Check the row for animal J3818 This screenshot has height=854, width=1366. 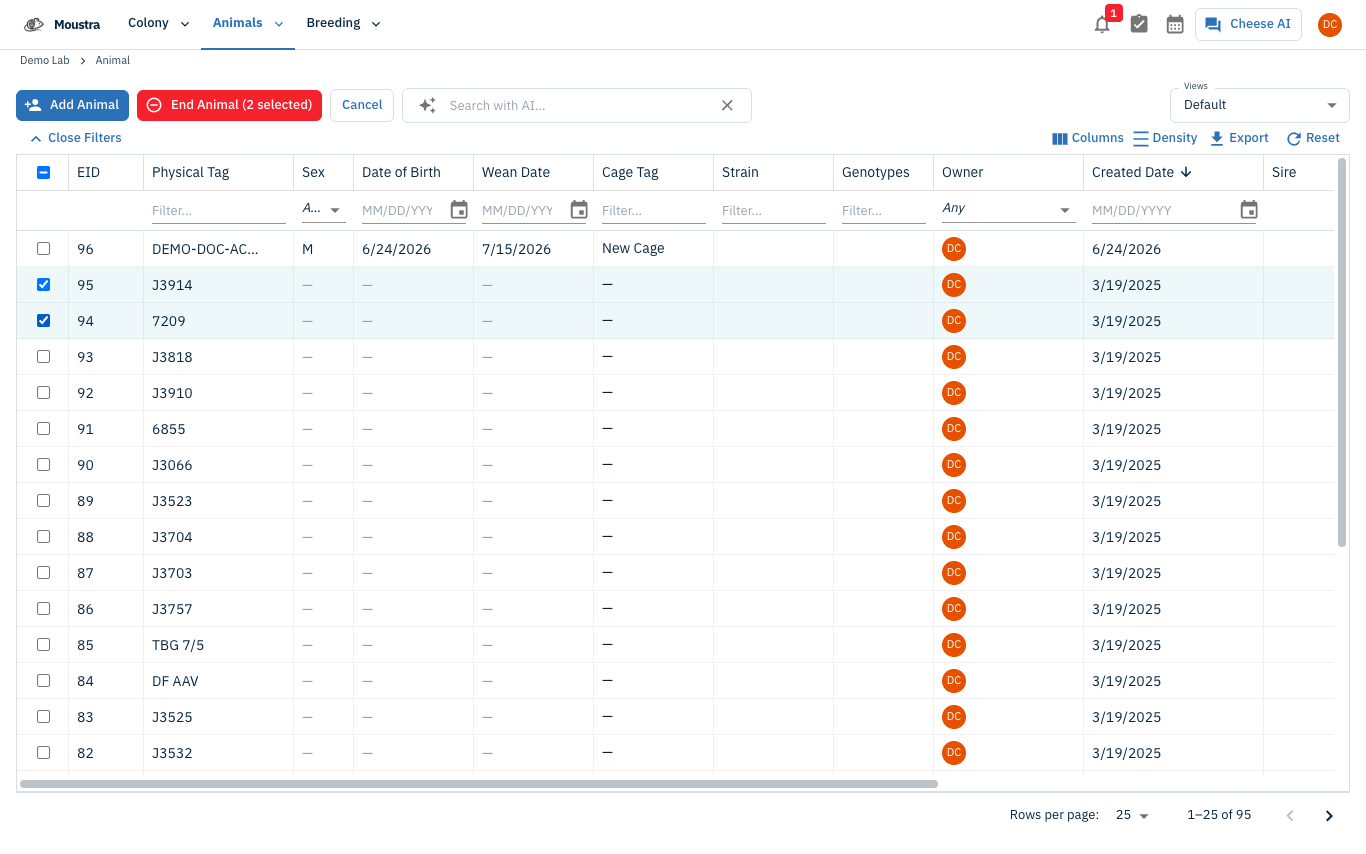(x=43, y=357)
